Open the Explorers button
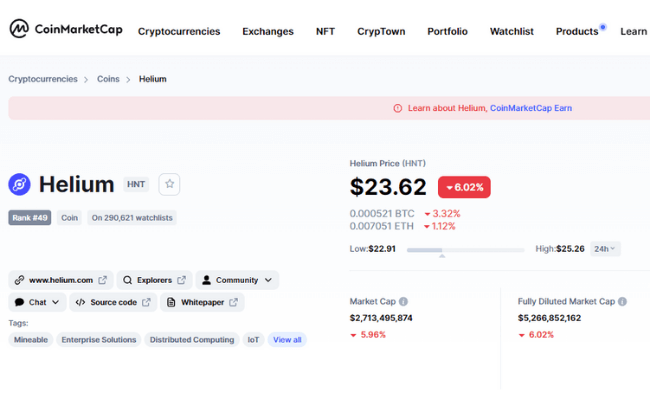650x400 pixels. pyautogui.click(x=154, y=280)
